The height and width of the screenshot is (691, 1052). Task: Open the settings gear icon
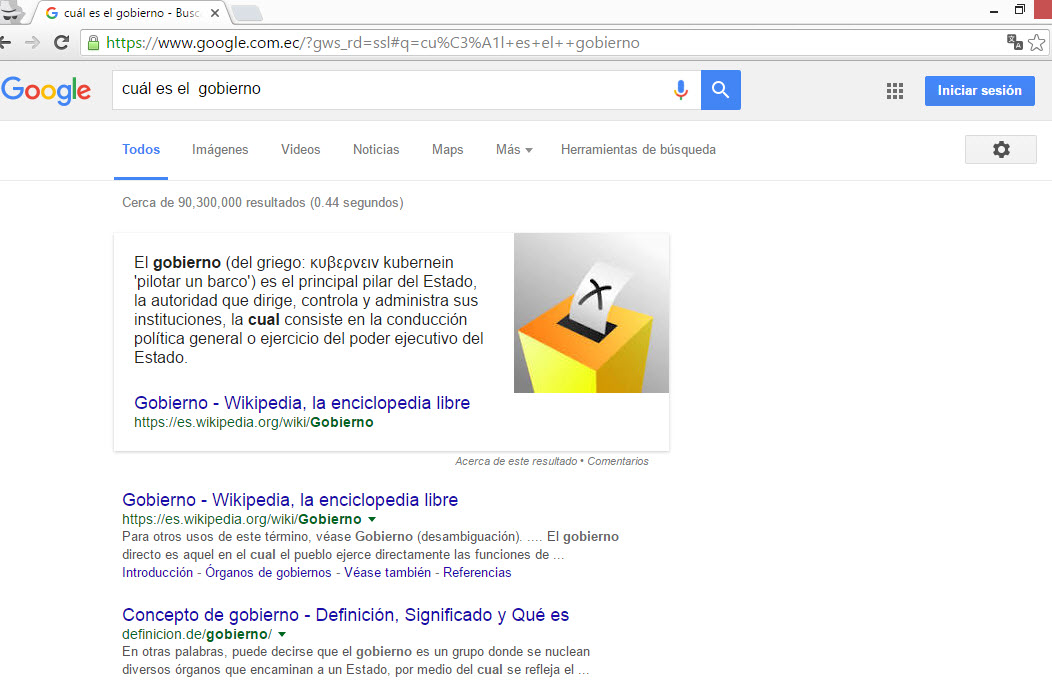tap(1000, 150)
